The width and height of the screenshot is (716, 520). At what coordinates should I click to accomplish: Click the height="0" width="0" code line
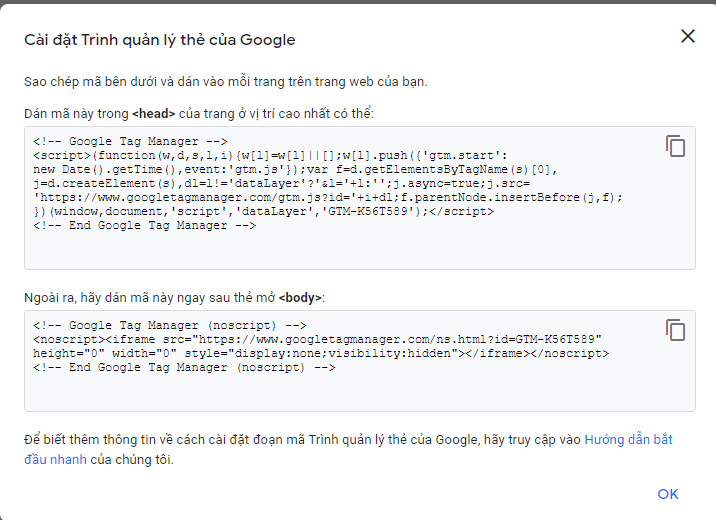click(321, 353)
